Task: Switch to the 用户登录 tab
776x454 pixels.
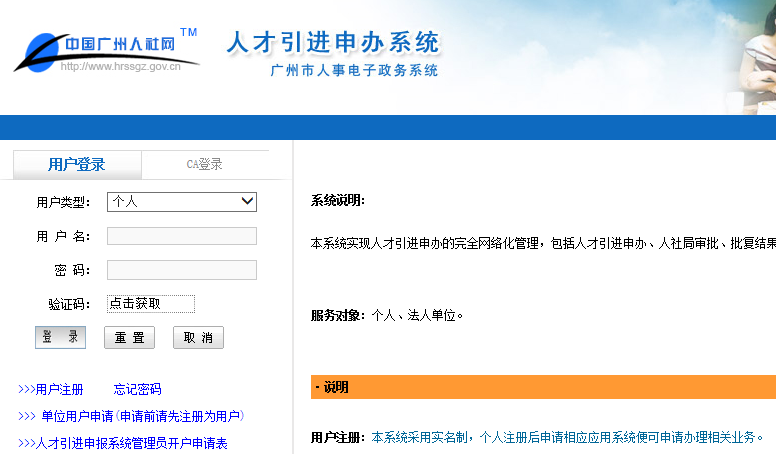Action: [x=76, y=165]
